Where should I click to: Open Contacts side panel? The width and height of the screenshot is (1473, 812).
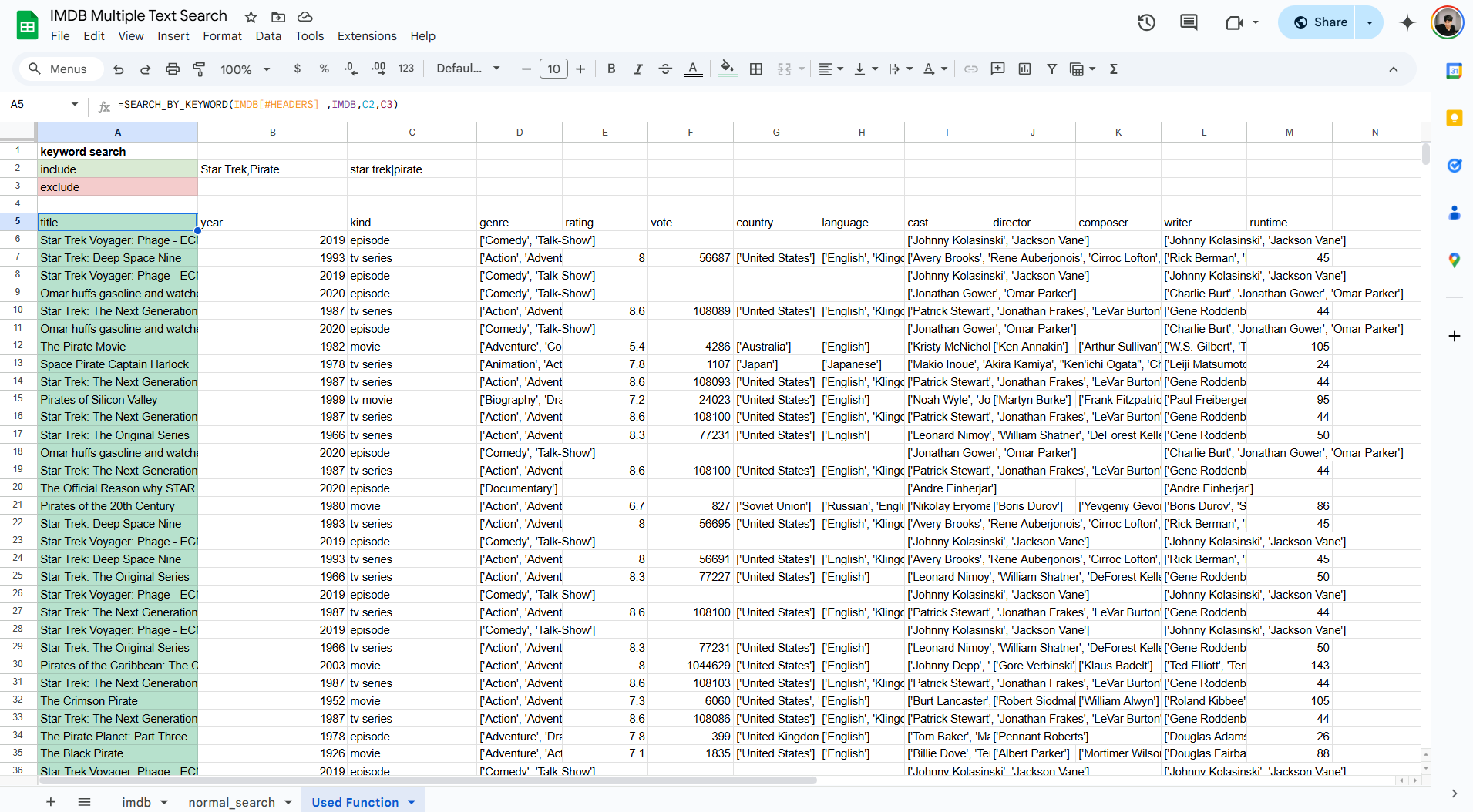(x=1454, y=213)
